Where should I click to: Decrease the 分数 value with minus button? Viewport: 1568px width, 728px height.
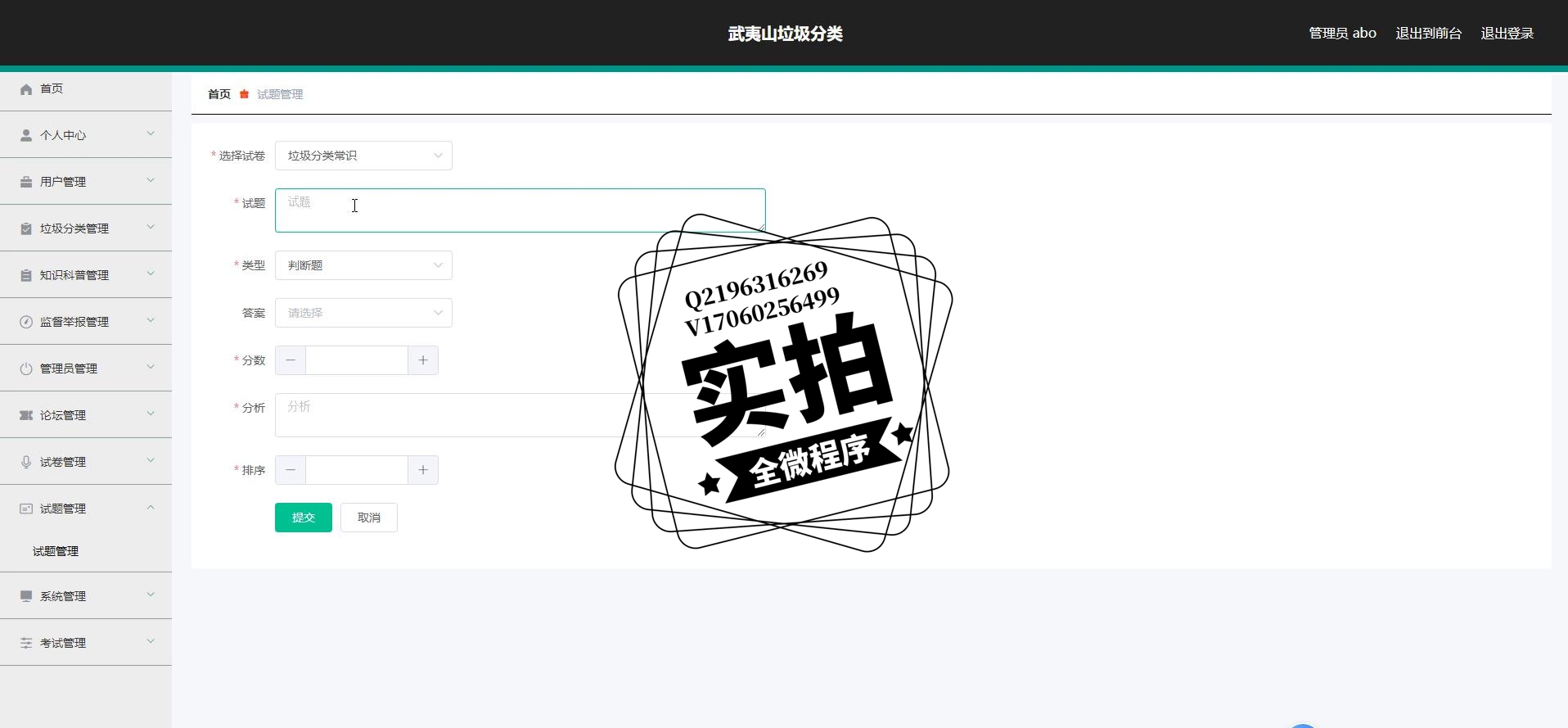pyautogui.click(x=291, y=360)
